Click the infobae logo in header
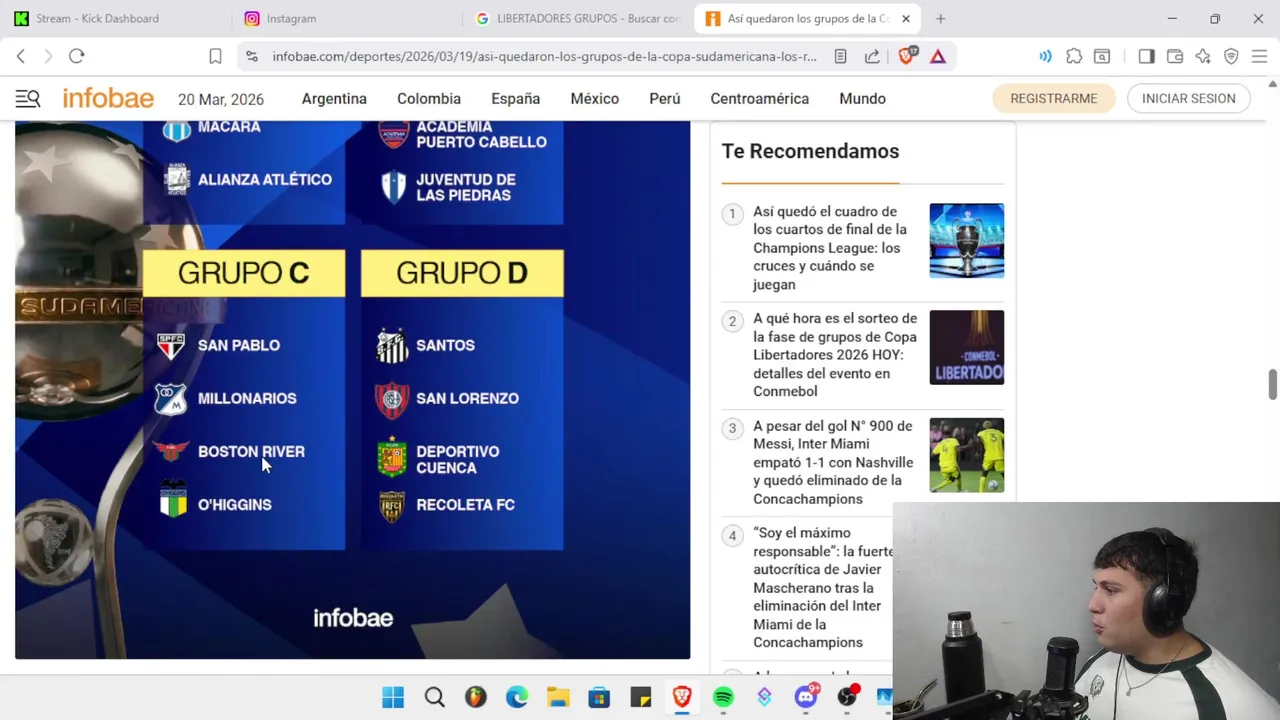The width and height of the screenshot is (1280, 720). click(x=108, y=98)
